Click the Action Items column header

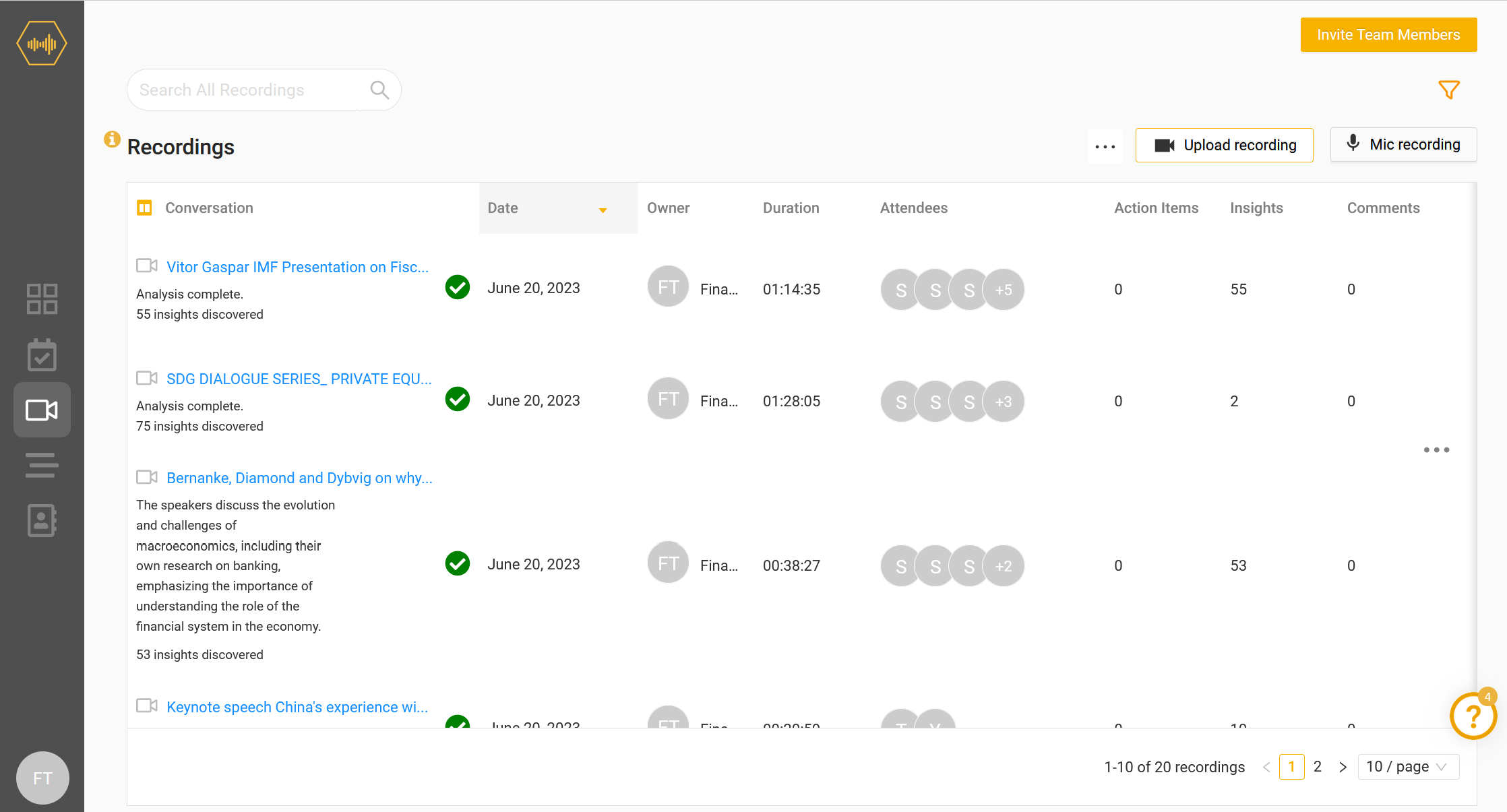click(1156, 208)
